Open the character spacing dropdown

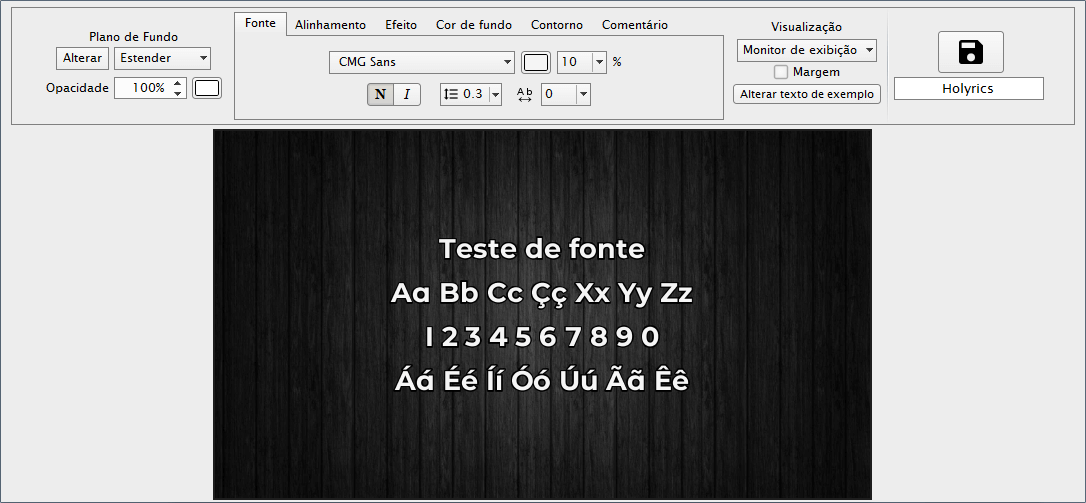(x=583, y=94)
